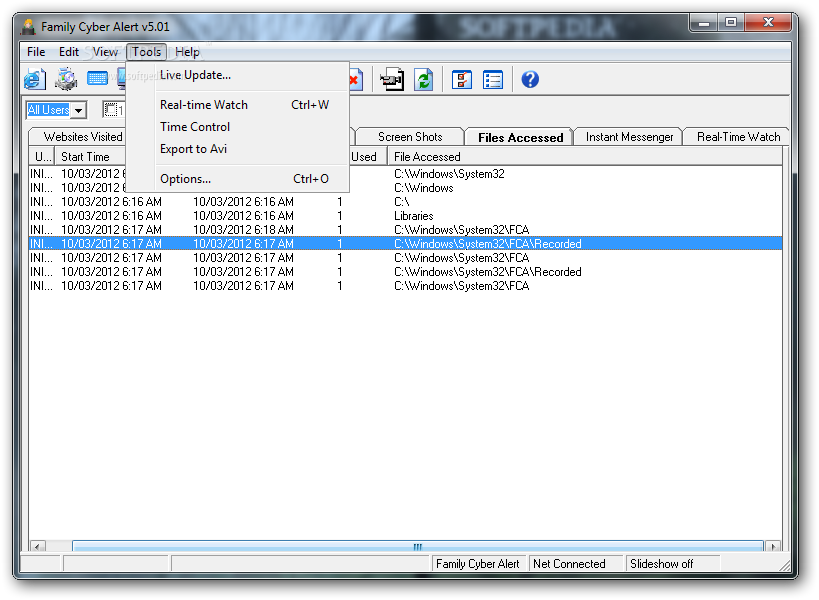Click the camcorder document toolbar icon
Image resolution: width=819 pixels, height=600 pixels.
coord(392,80)
